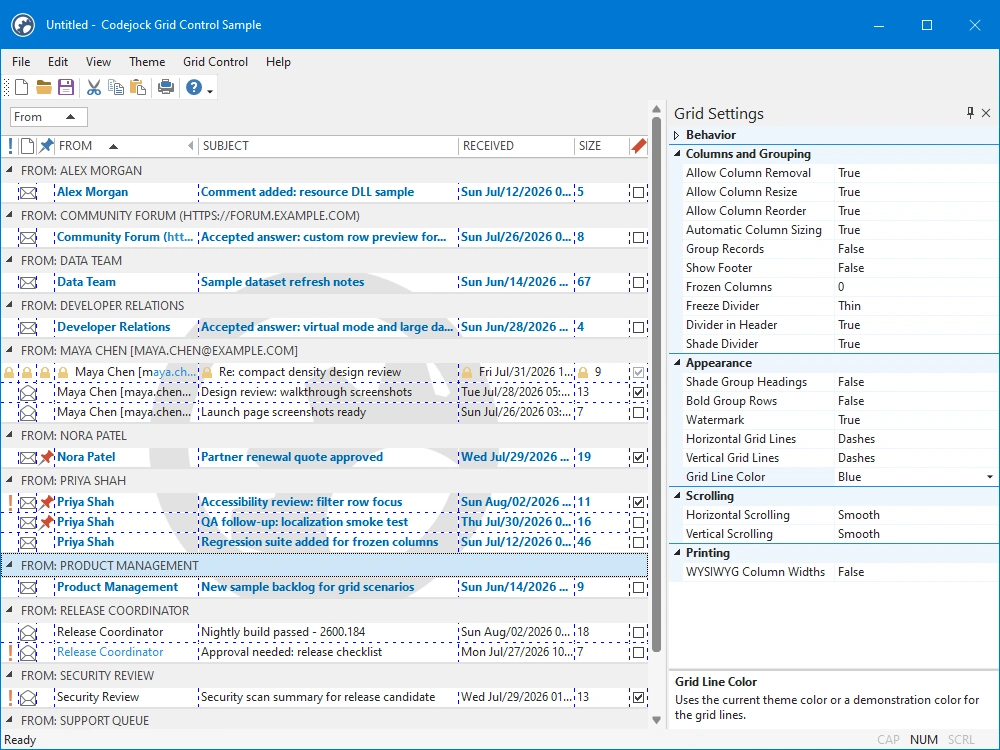This screenshot has width=1000, height=750.
Task: Click the envelope icon in Product Management row
Action: coord(27,587)
